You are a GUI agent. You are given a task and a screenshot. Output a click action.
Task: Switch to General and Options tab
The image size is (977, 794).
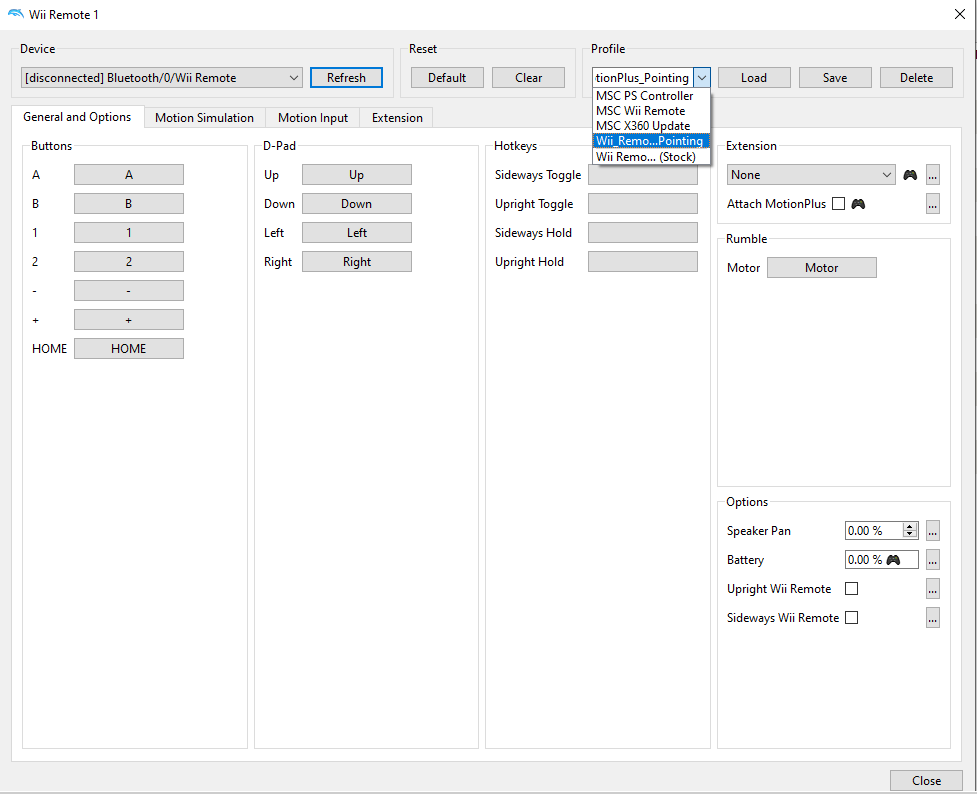pyautogui.click(x=77, y=117)
